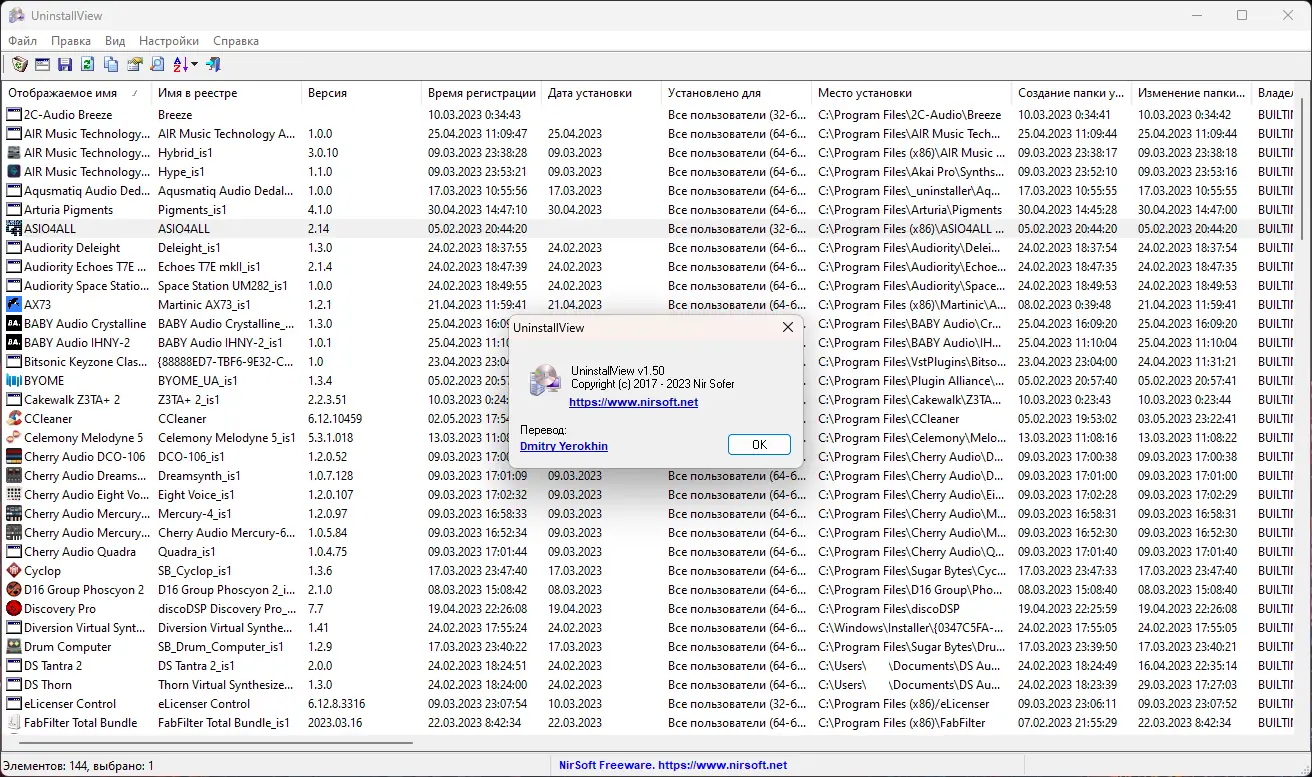Close the UninstallView about dialog with its X
The image size is (1312, 777).
point(787,327)
